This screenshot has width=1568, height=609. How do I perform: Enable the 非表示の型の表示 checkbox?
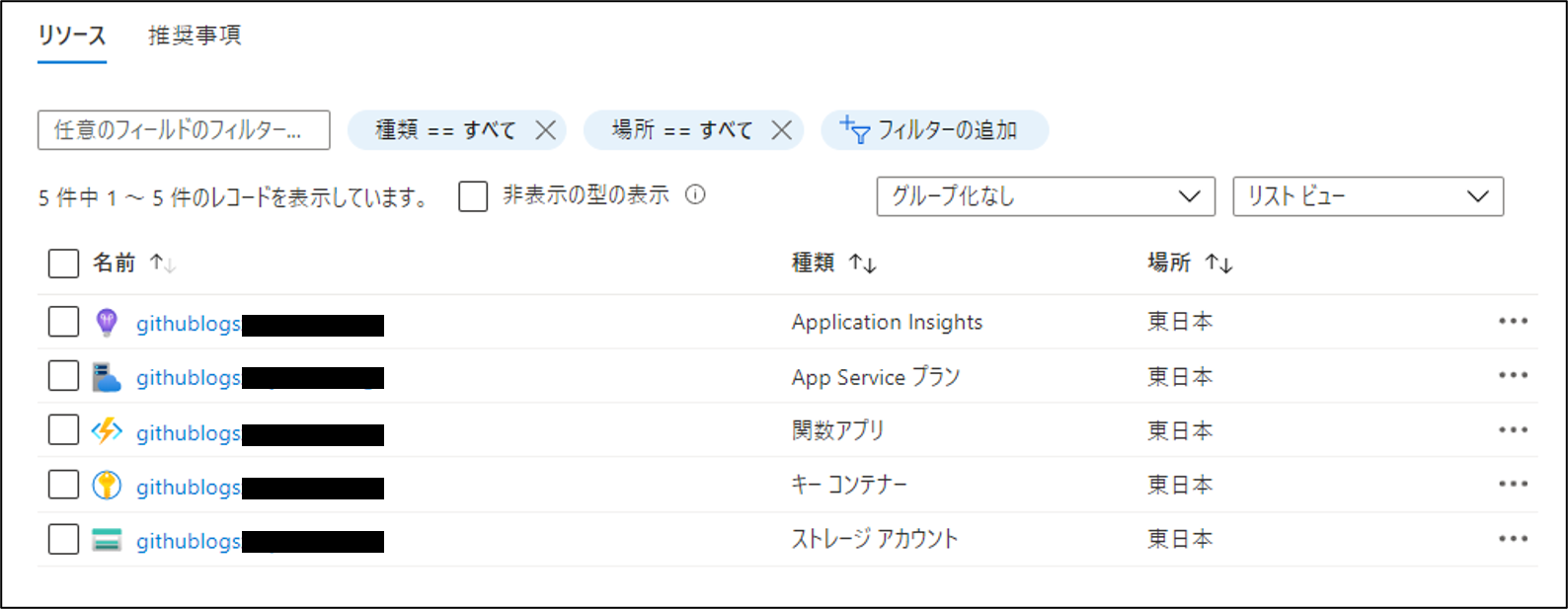coord(473,196)
